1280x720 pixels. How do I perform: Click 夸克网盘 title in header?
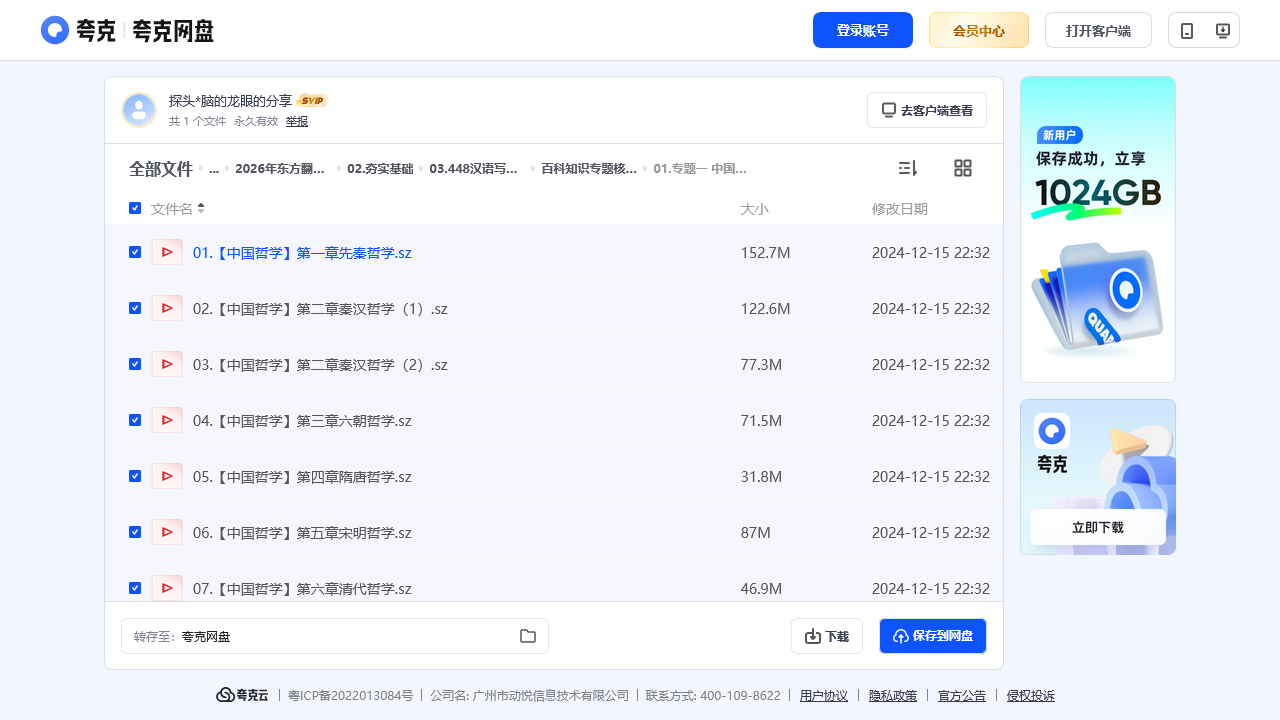pos(173,31)
